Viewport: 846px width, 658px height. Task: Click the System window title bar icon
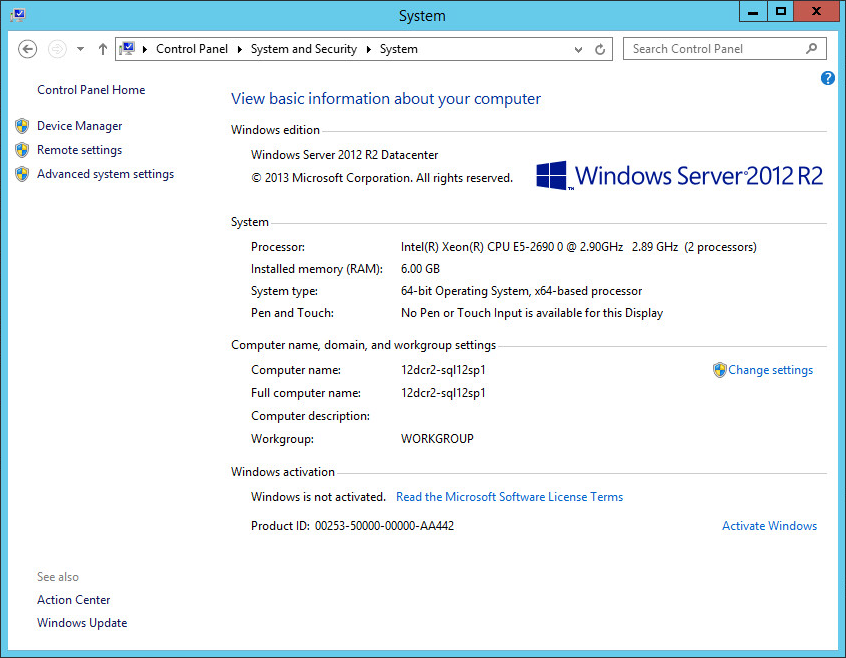(18, 15)
